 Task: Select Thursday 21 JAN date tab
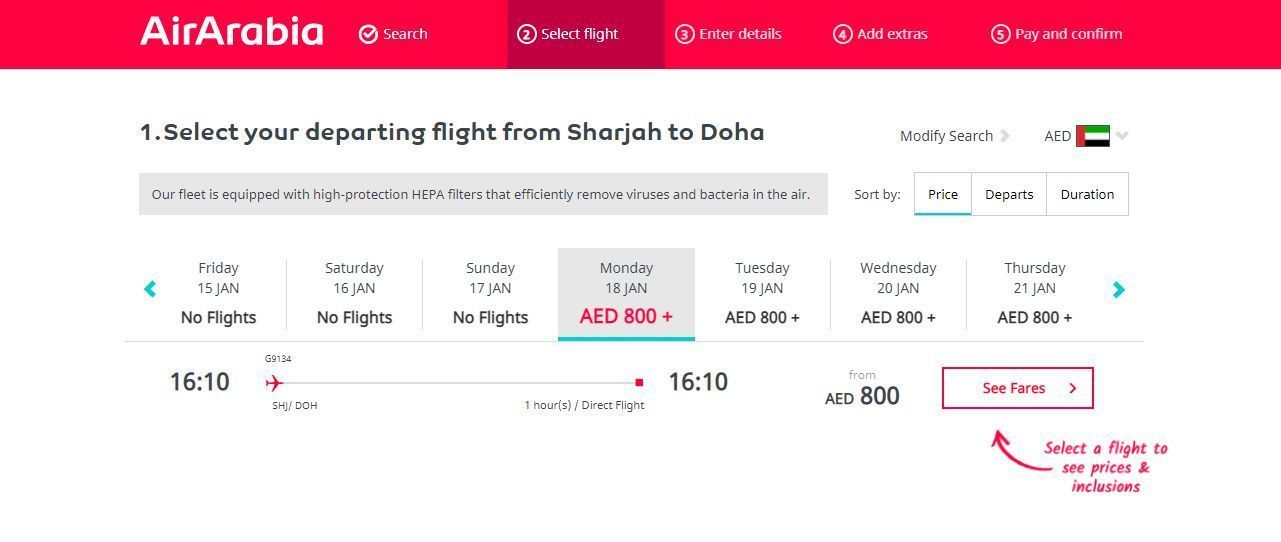[1034, 293]
